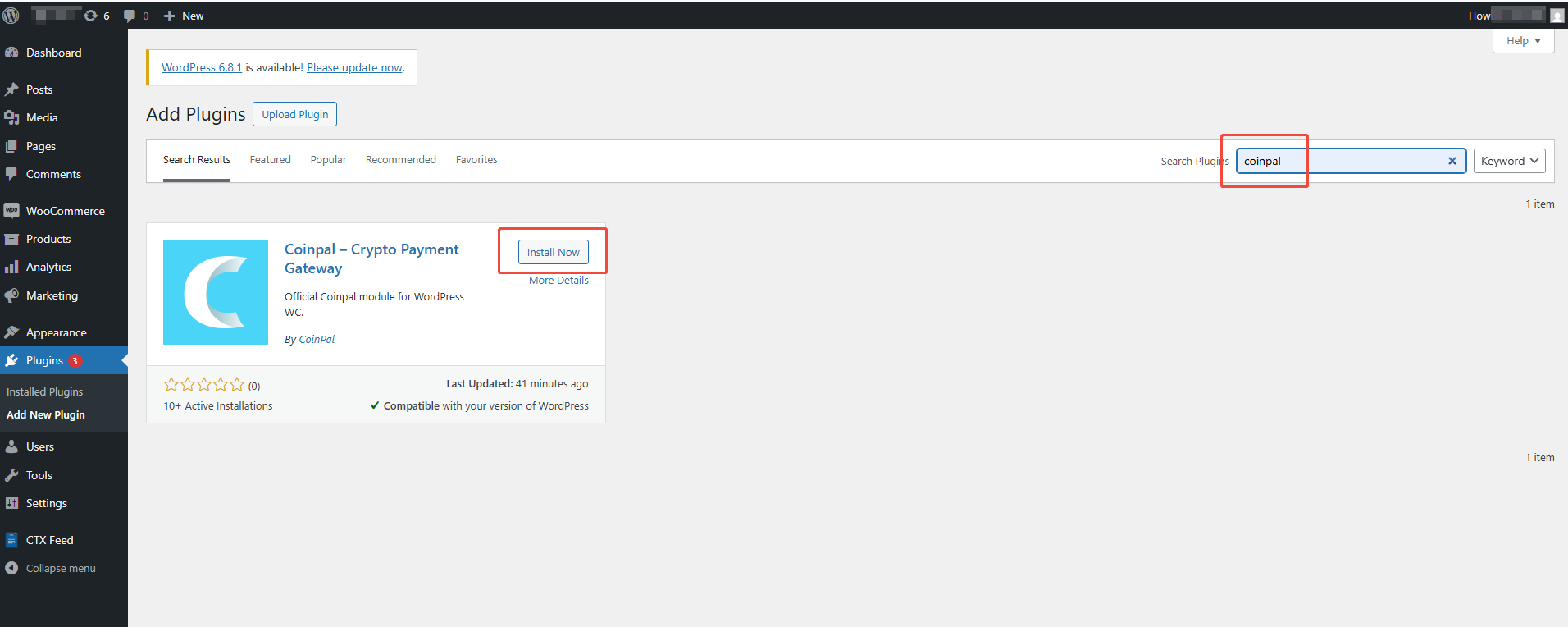Open the CTX Feed menu
This screenshot has width=1568, height=627.
click(49, 540)
